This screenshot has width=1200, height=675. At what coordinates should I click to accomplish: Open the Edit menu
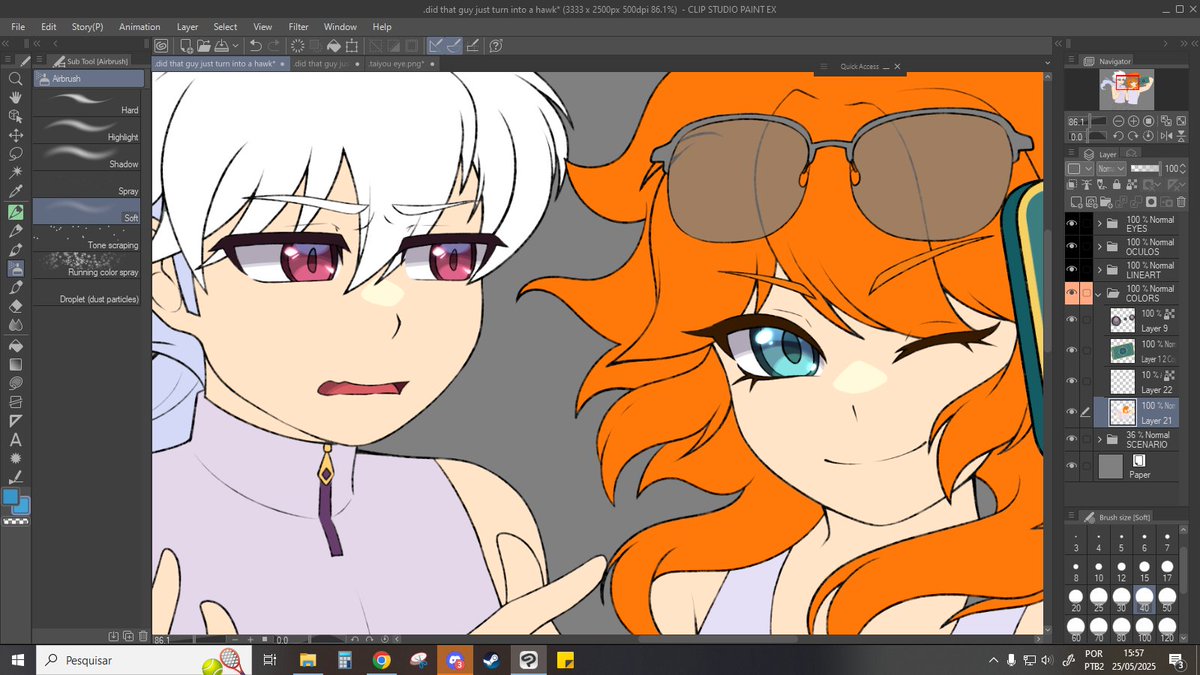[x=49, y=27]
